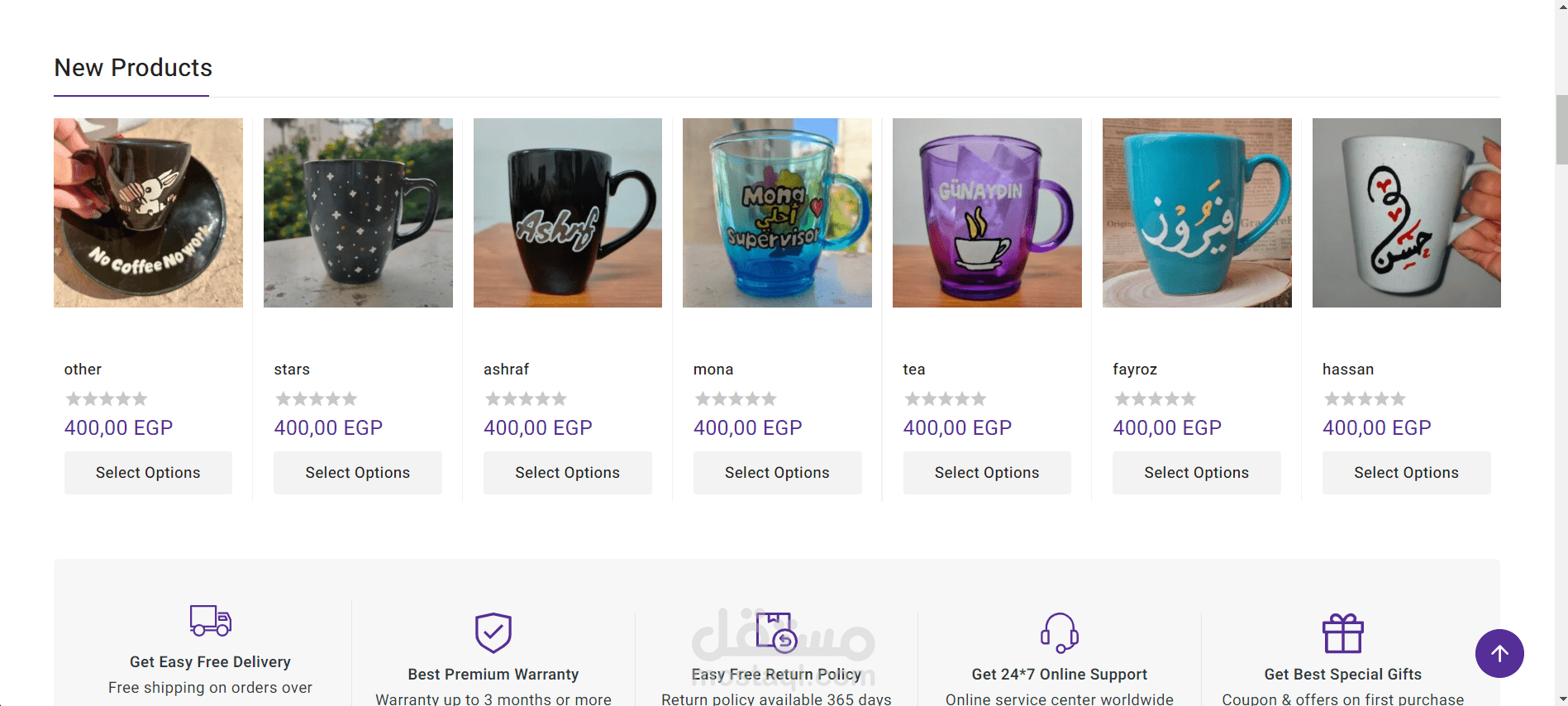Click the New Products section heading
The width and height of the screenshot is (1568, 706).
tap(133, 68)
